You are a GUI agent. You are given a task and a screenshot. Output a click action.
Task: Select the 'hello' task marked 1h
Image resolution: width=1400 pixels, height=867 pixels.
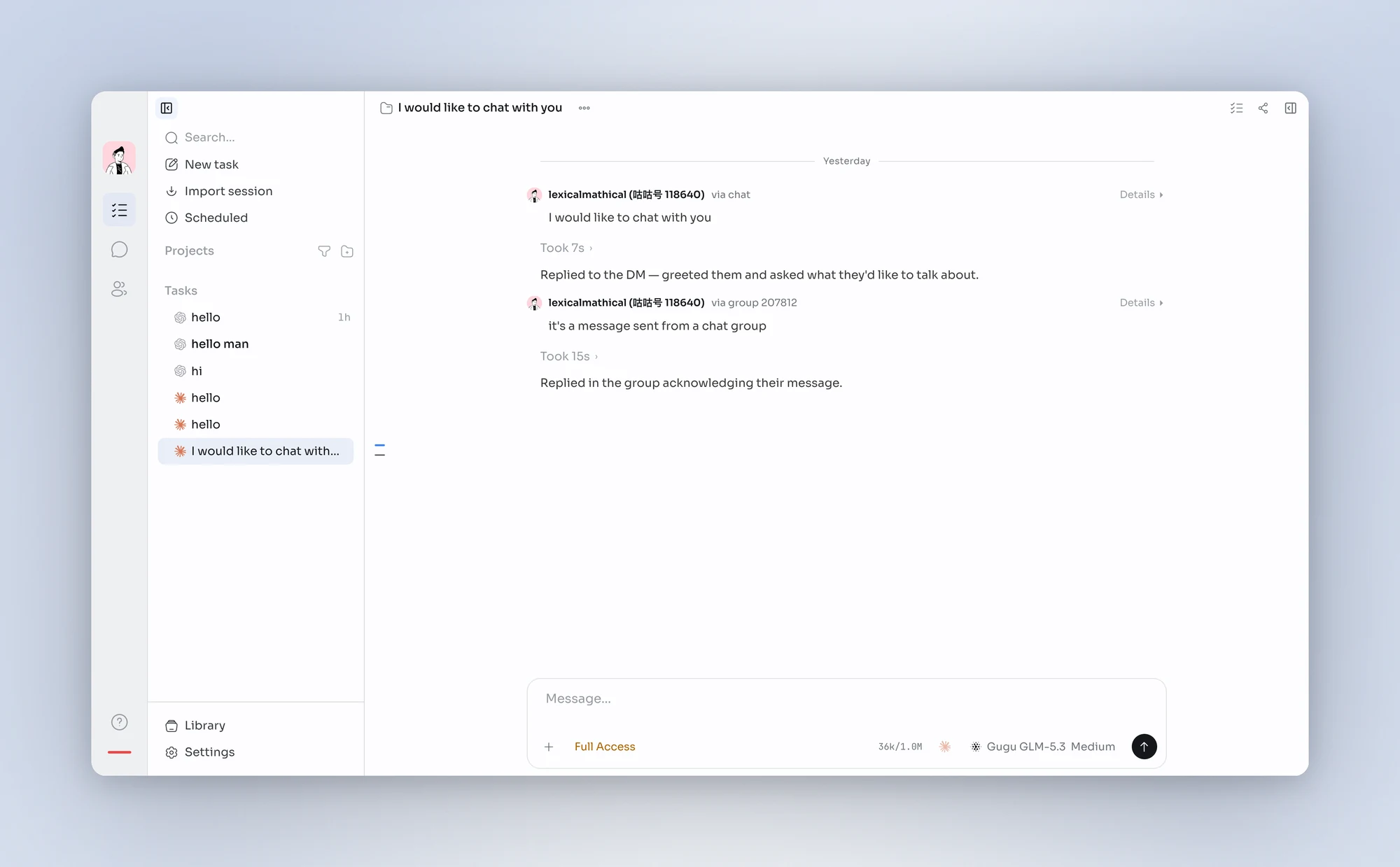(x=256, y=317)
